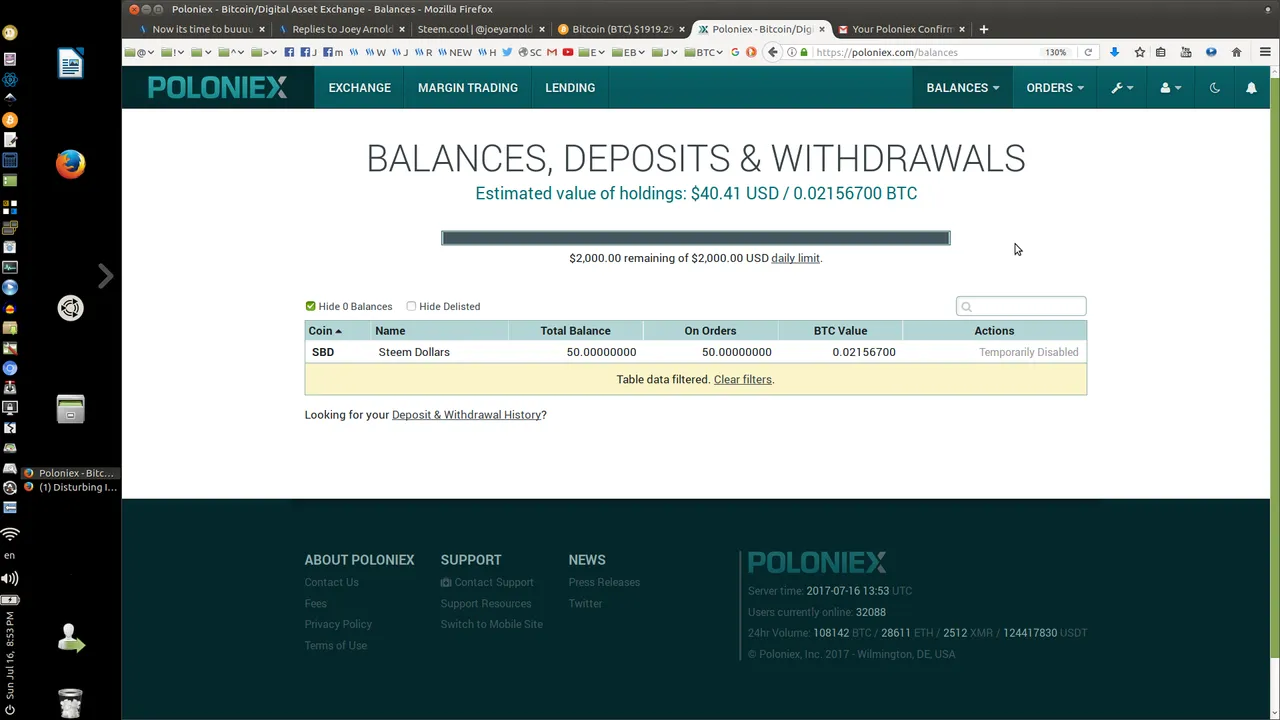Viewport: 1280px width, 720px height.
Task: Click the log out user arrow icon
Action: point(70,638)
